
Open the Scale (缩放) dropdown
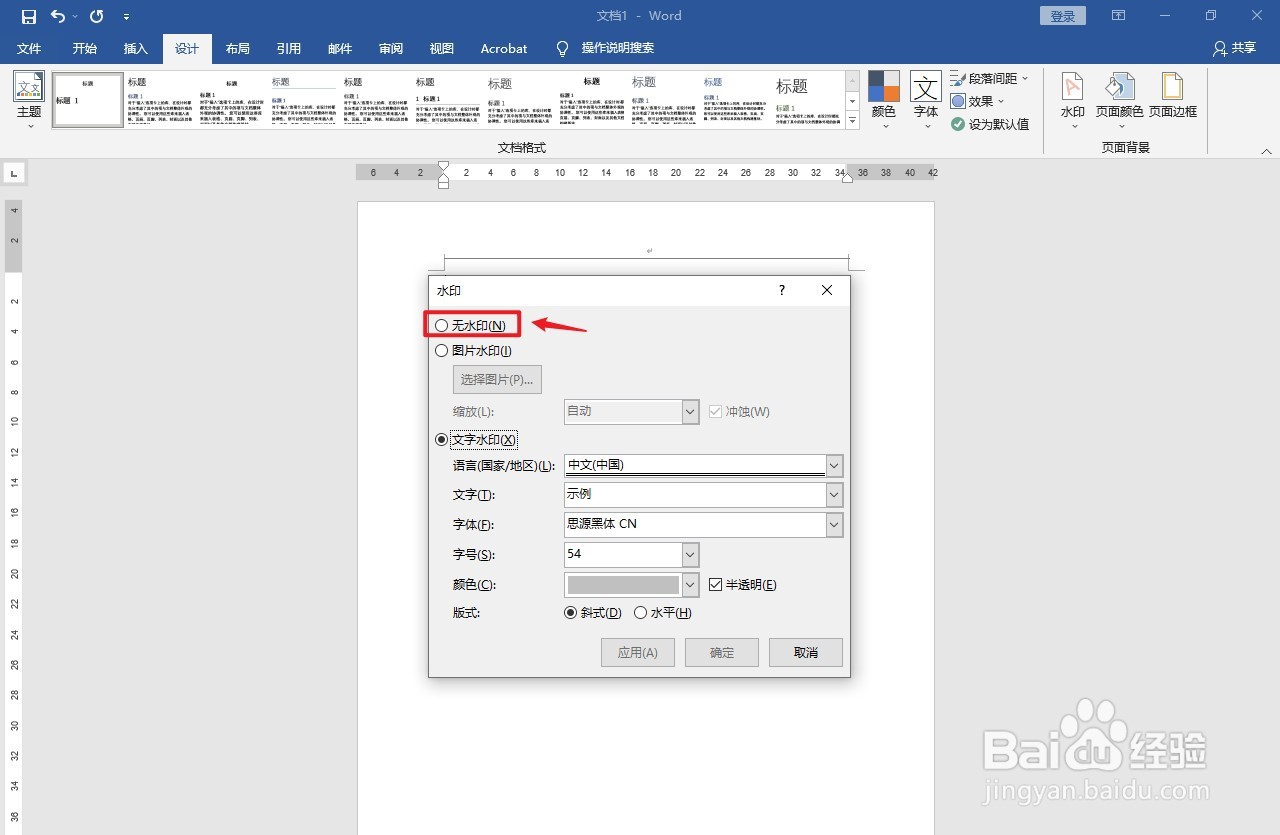[x=690, y=412]
